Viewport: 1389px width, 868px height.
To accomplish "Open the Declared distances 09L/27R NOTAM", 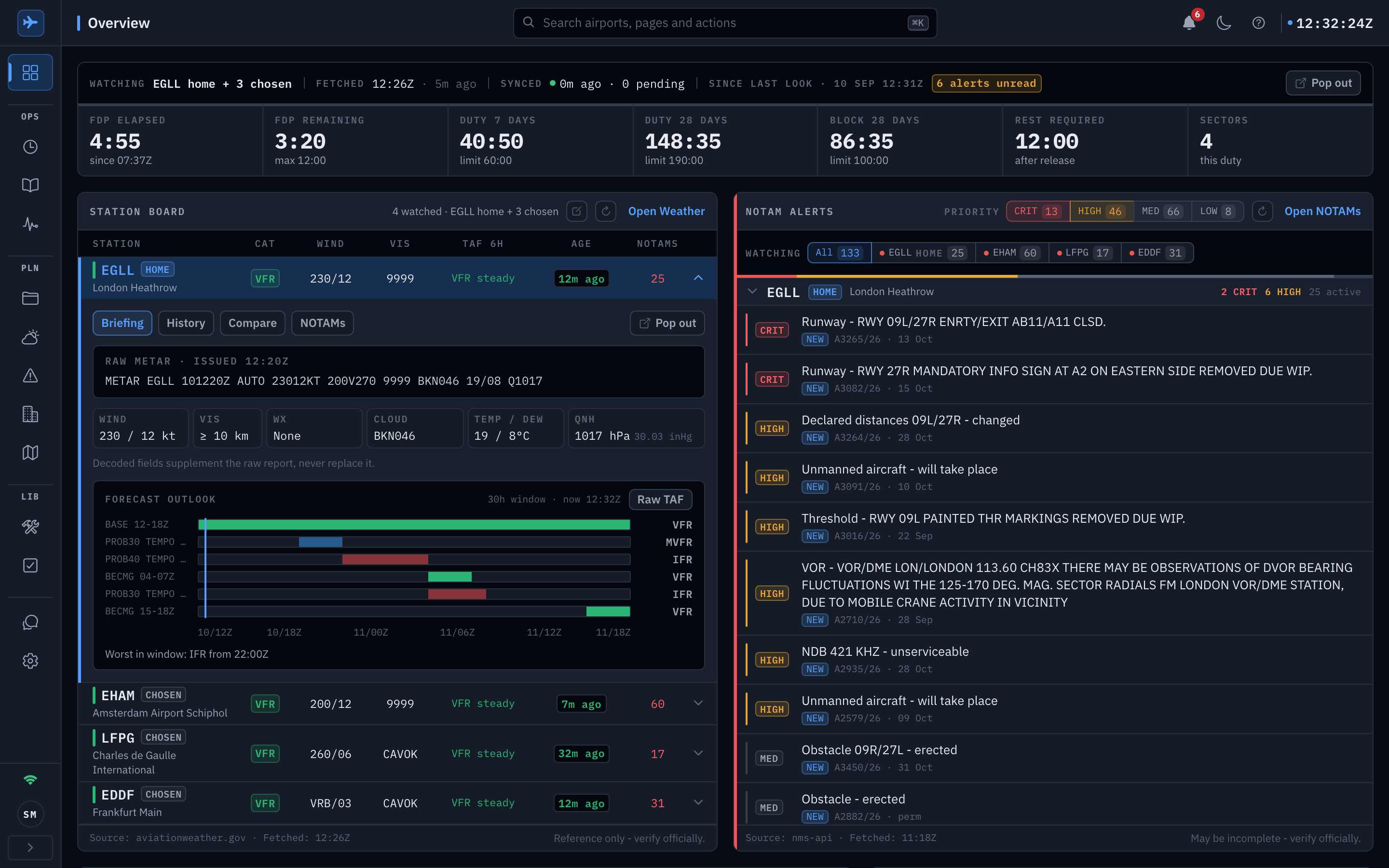I will [1054, 428].
